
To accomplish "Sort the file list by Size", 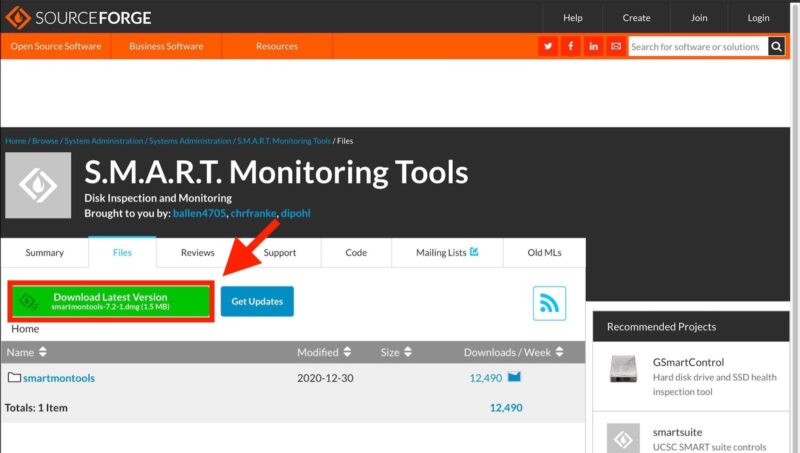I will [396, 352].
